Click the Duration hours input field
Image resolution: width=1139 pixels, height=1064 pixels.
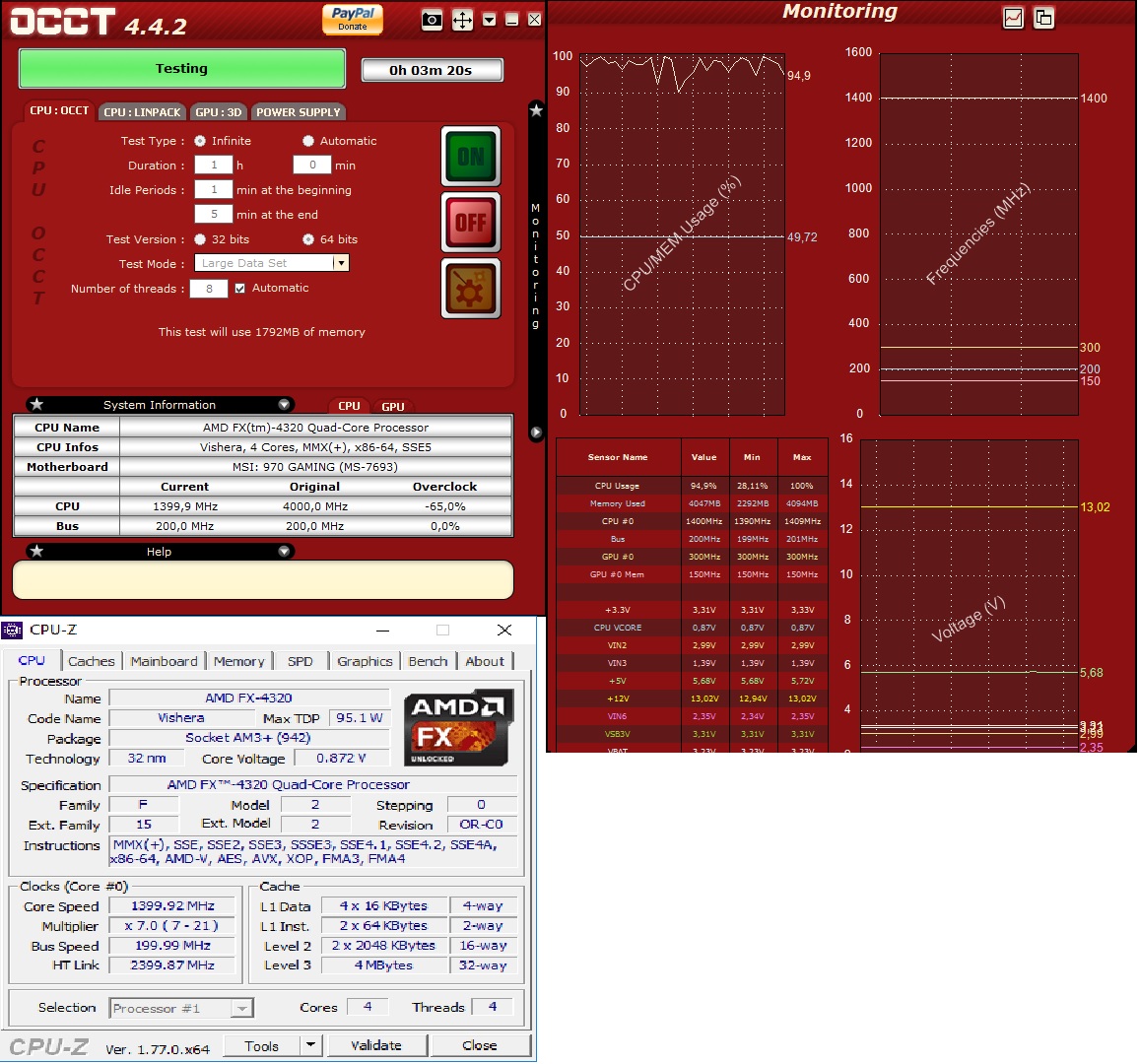tap(214, 165)
